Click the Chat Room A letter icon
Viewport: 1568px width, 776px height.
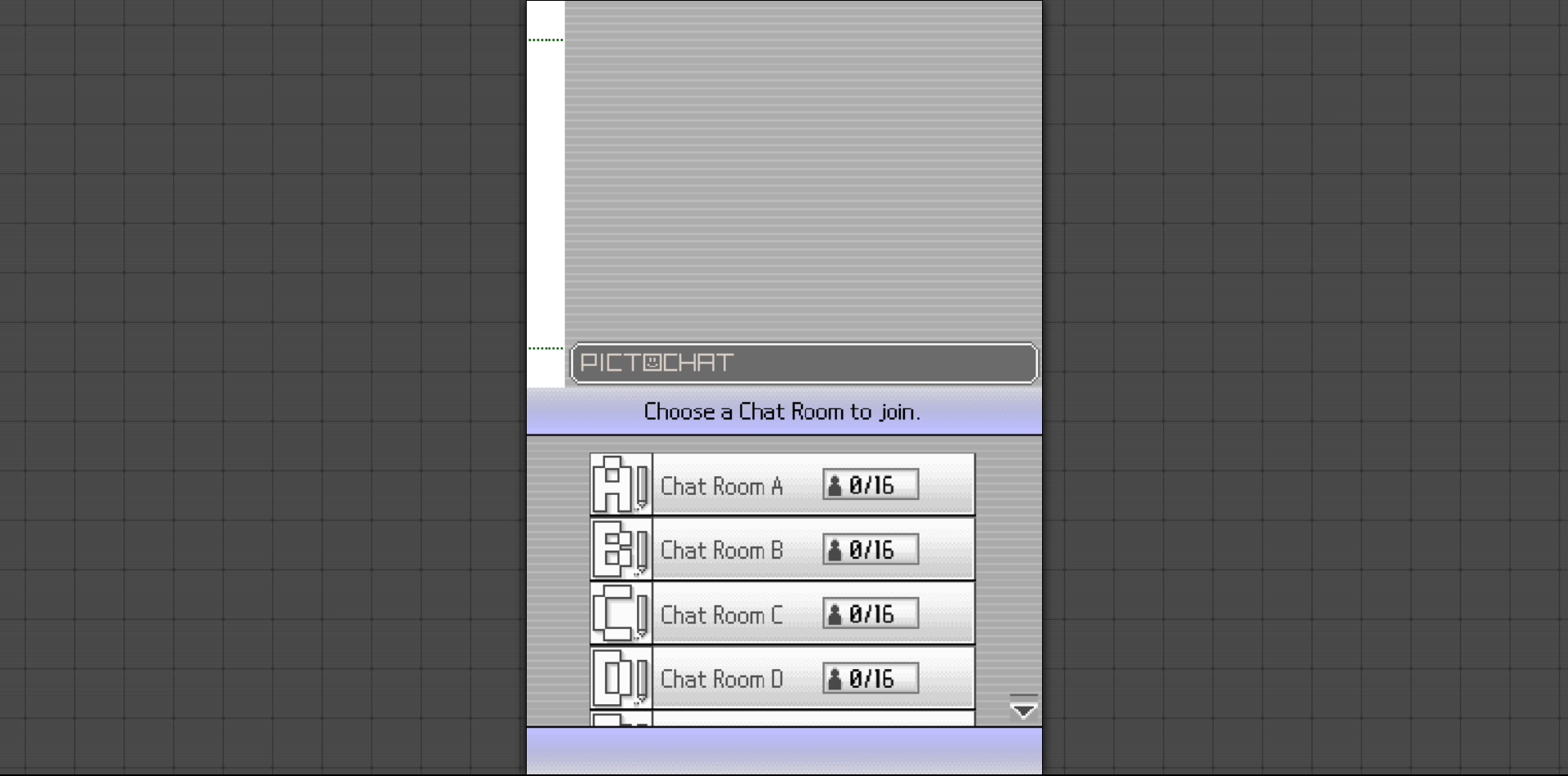(621, 484)
